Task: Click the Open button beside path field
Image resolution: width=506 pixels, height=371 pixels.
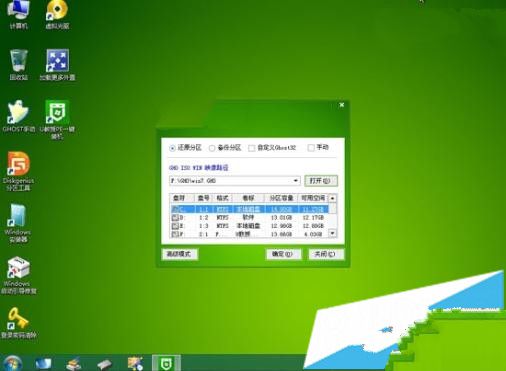Action: coord(321,181)
